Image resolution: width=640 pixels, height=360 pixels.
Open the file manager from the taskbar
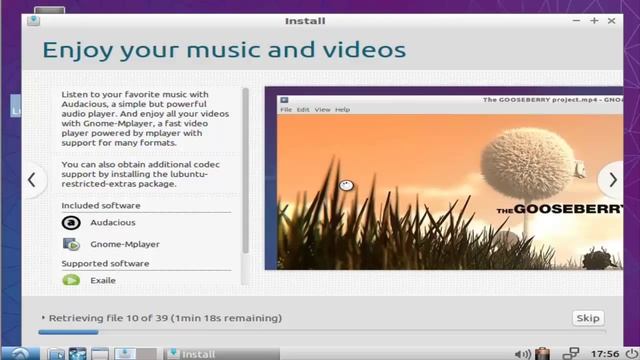click(56, 353)
